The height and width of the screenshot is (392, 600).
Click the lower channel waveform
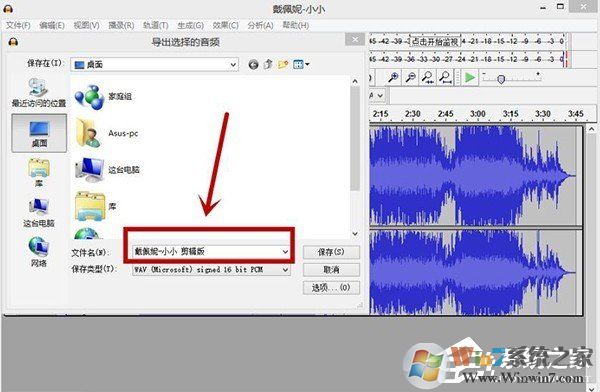coord(476,272)
